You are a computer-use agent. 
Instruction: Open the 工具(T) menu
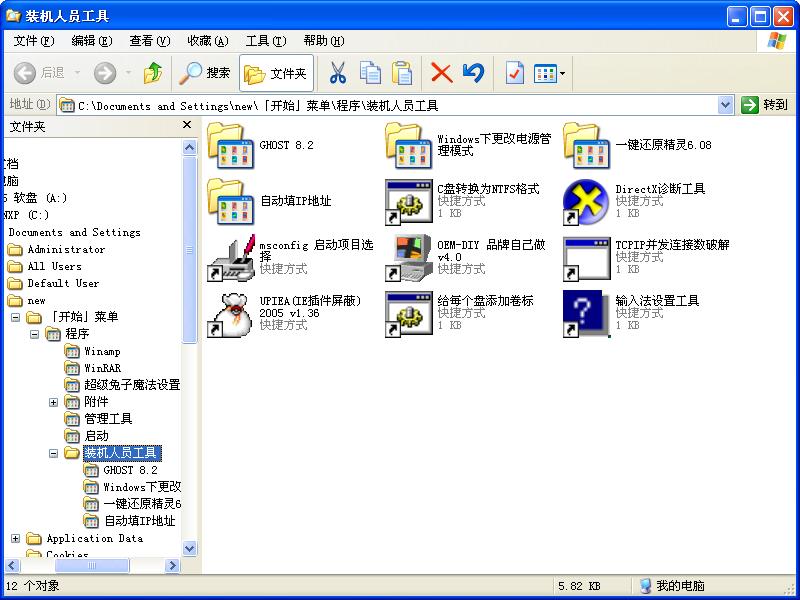pyautogui.click(x=266, y=41)
